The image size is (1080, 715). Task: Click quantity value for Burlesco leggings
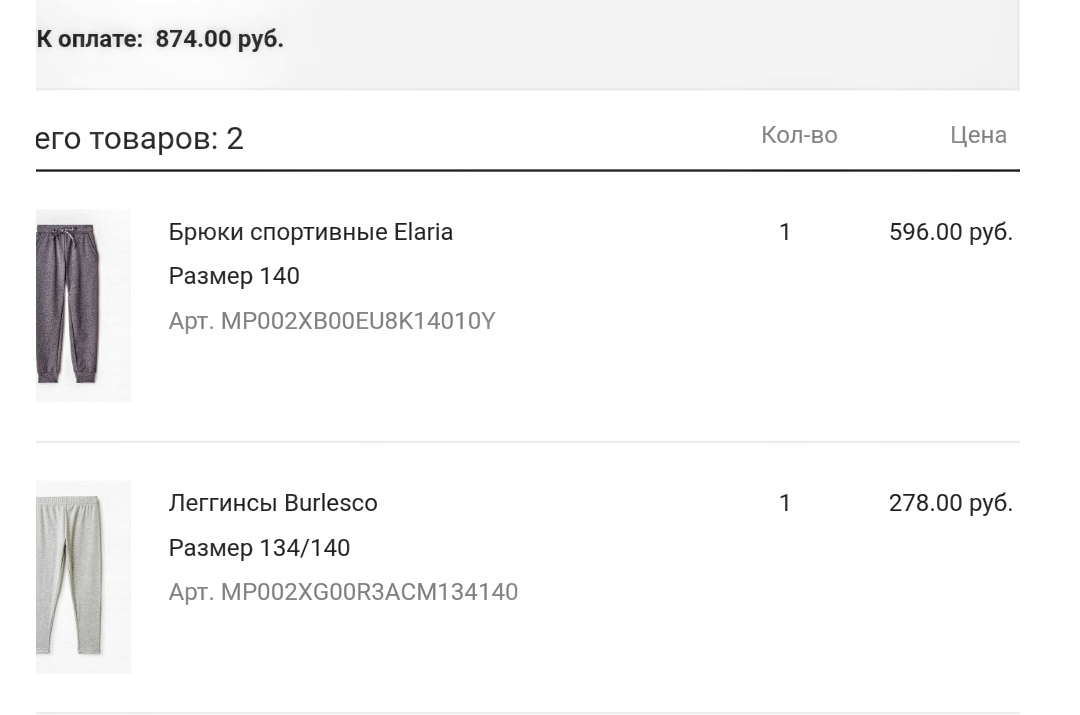(785, 503)
